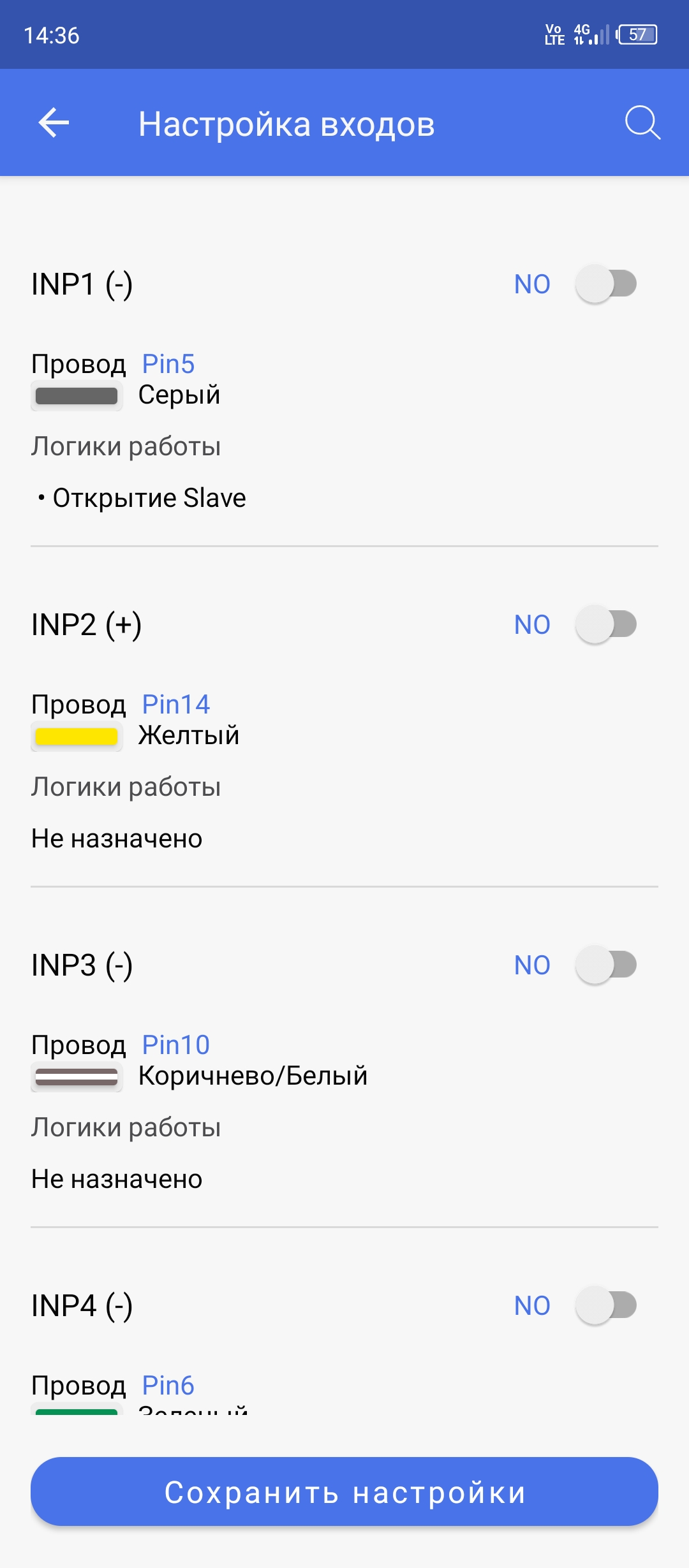Save settings with Сохранить настройки button
The height and width of the screenshot is (1568, 689).
point(344,1491)
